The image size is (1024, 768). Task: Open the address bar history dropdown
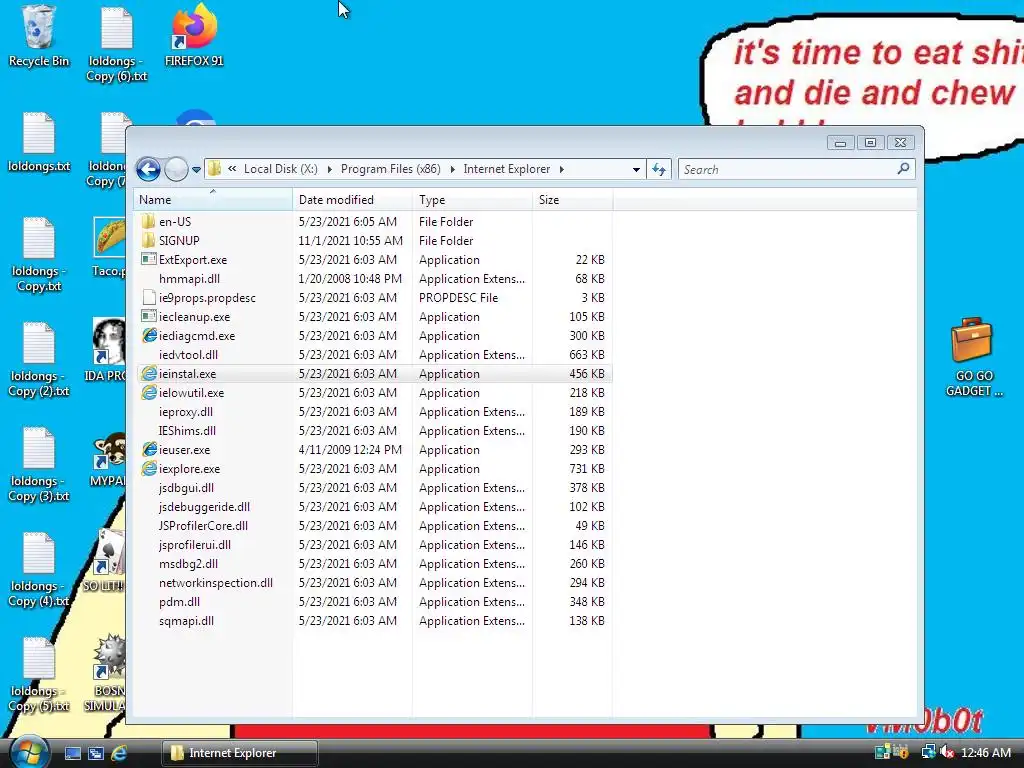(x=636, y=170)
